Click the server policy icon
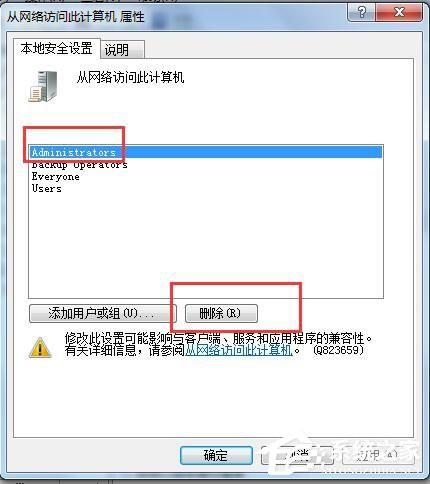 click(43, 87)
